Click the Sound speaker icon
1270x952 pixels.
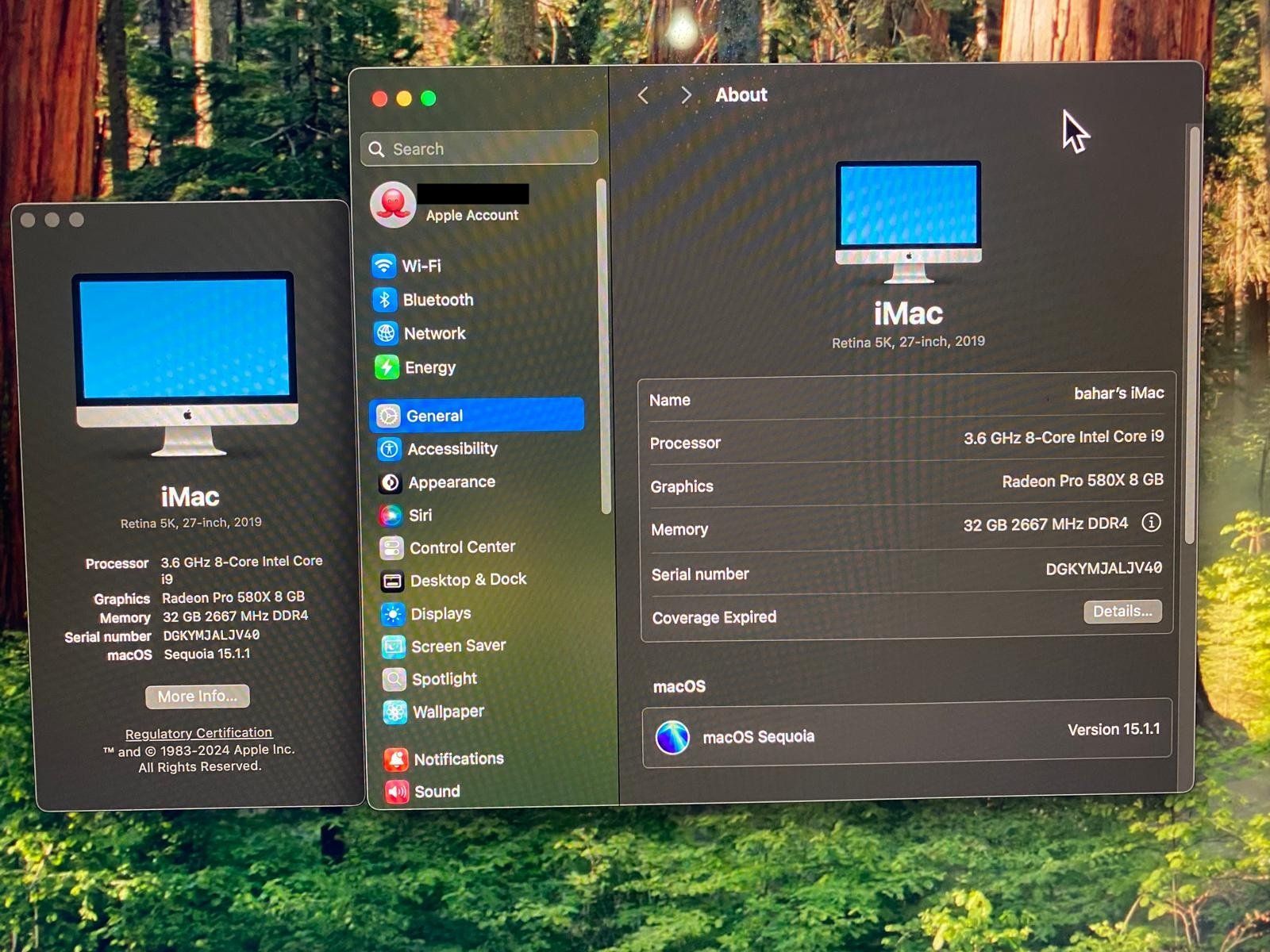(397, 791)
